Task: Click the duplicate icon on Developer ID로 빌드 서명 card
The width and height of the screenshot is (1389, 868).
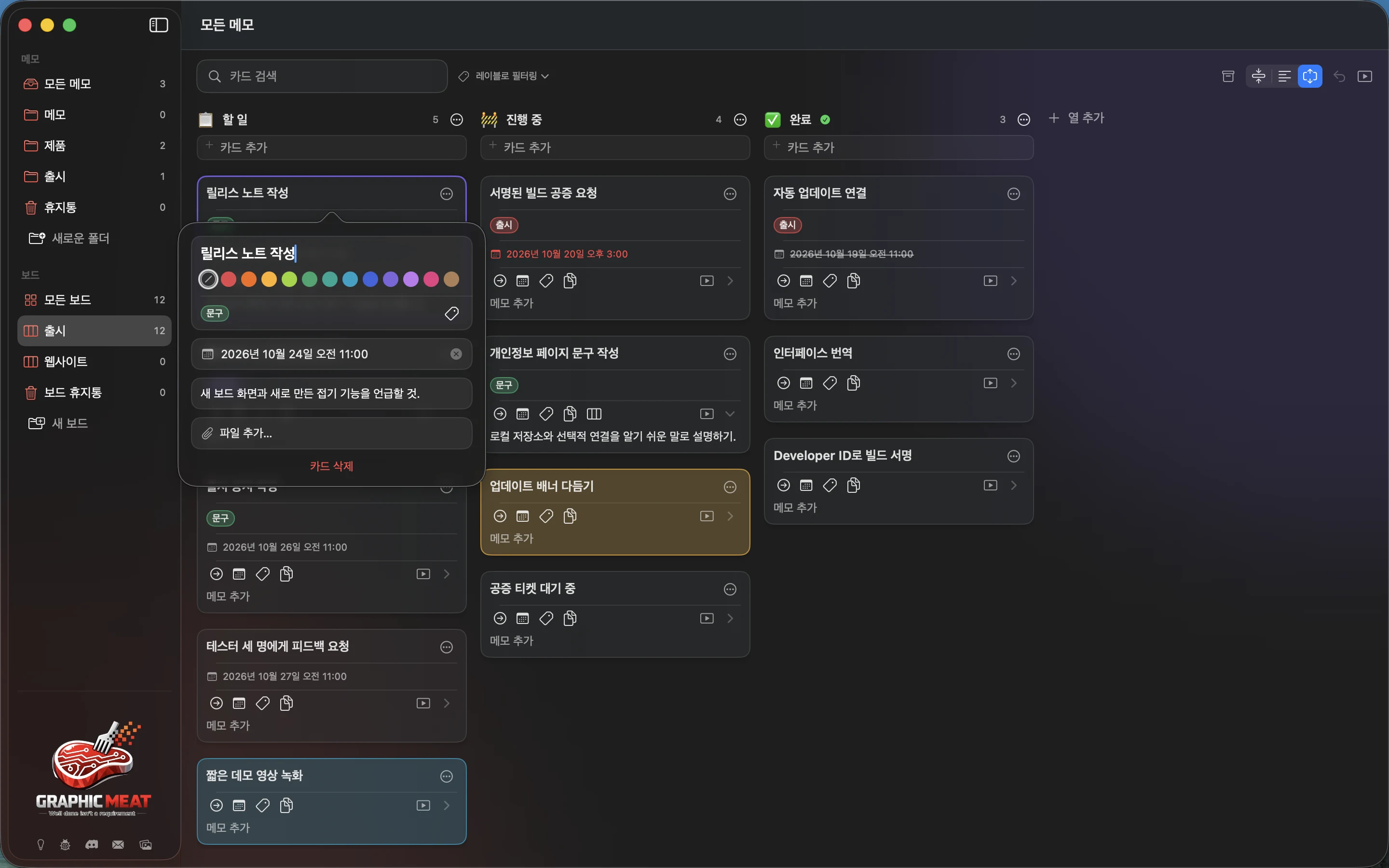Action: coord(853,485)
